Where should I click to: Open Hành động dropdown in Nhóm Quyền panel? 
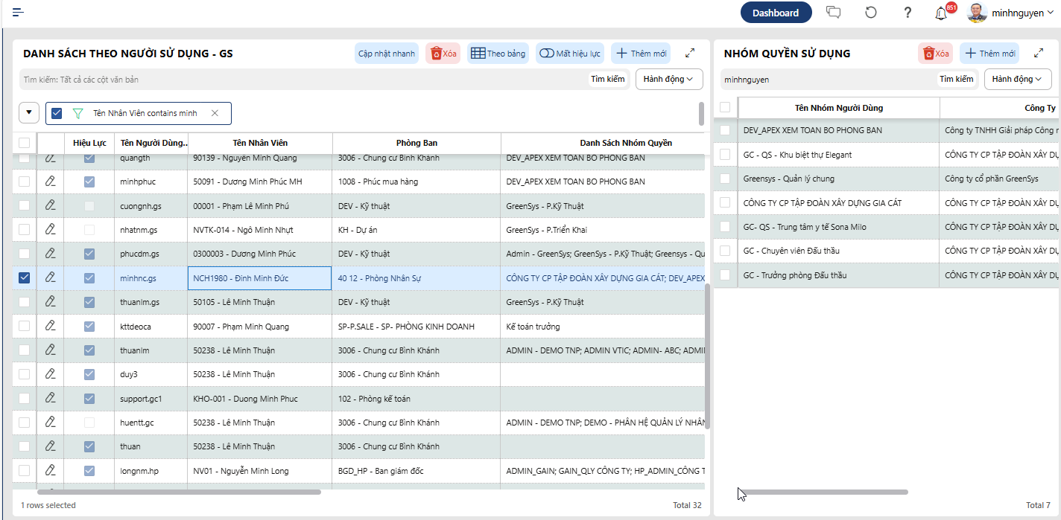(1017, 79)
